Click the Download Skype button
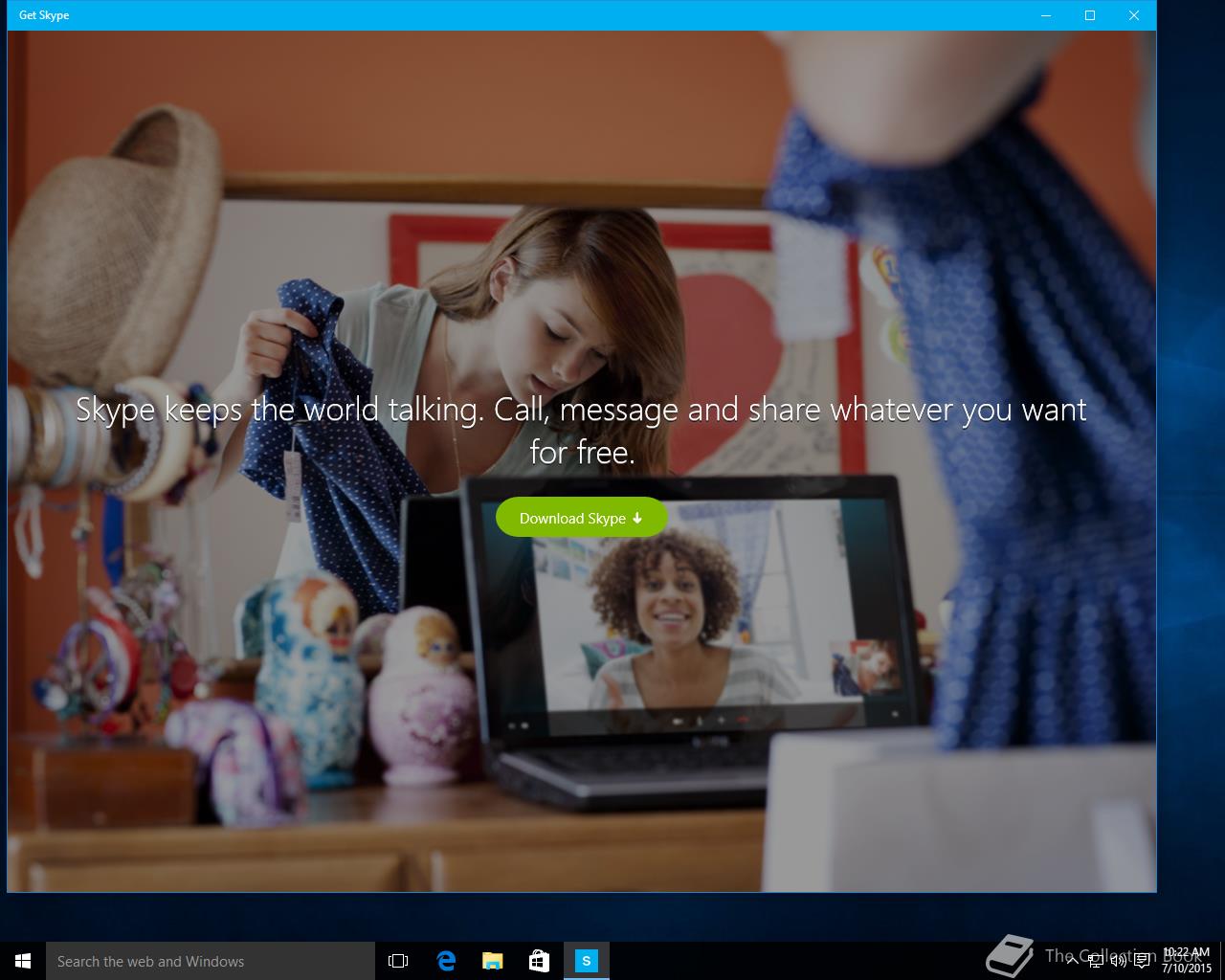Screen dimensions: 1225x980 click(581, 518)
